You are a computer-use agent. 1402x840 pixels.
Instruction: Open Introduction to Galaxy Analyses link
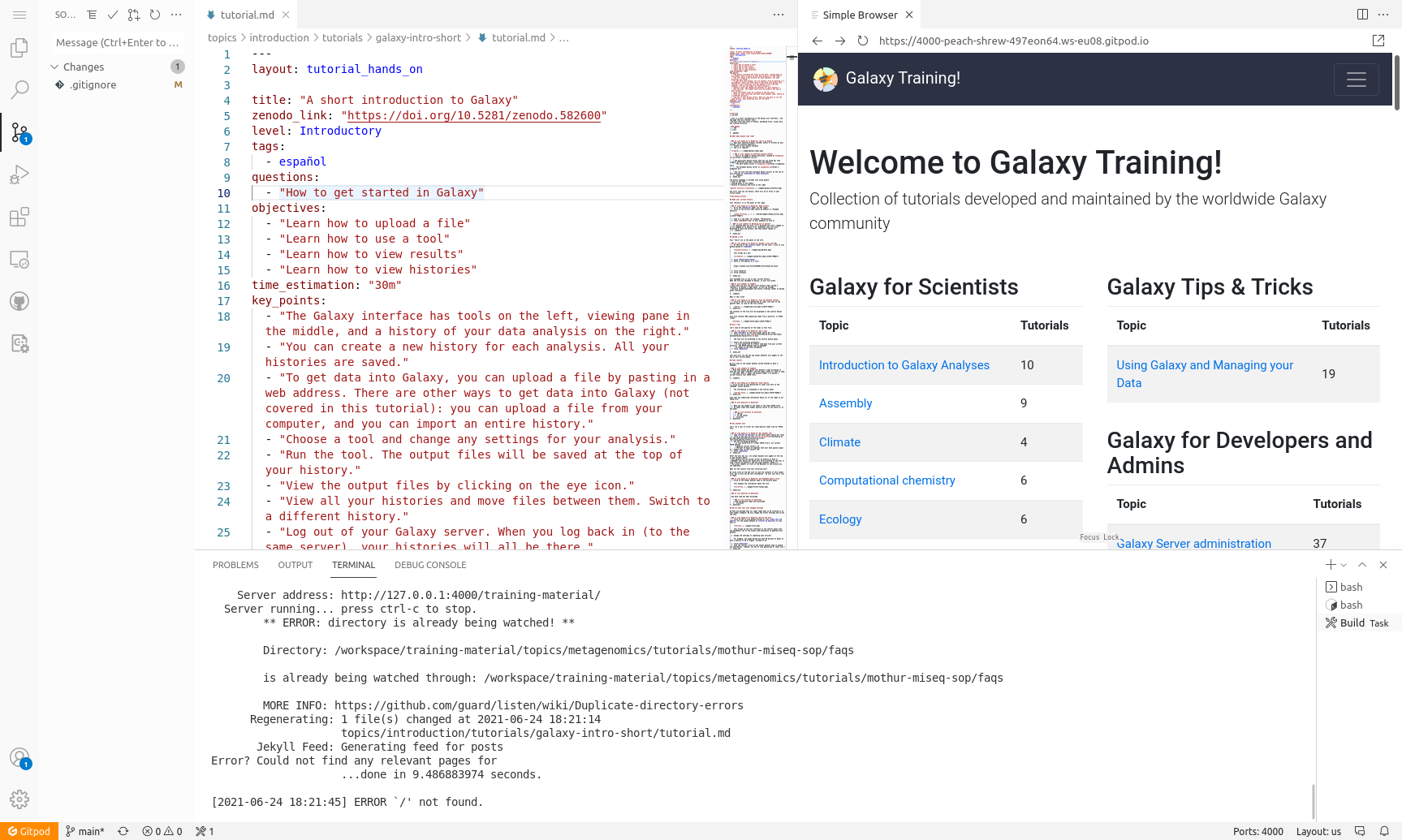coord(904,365)
